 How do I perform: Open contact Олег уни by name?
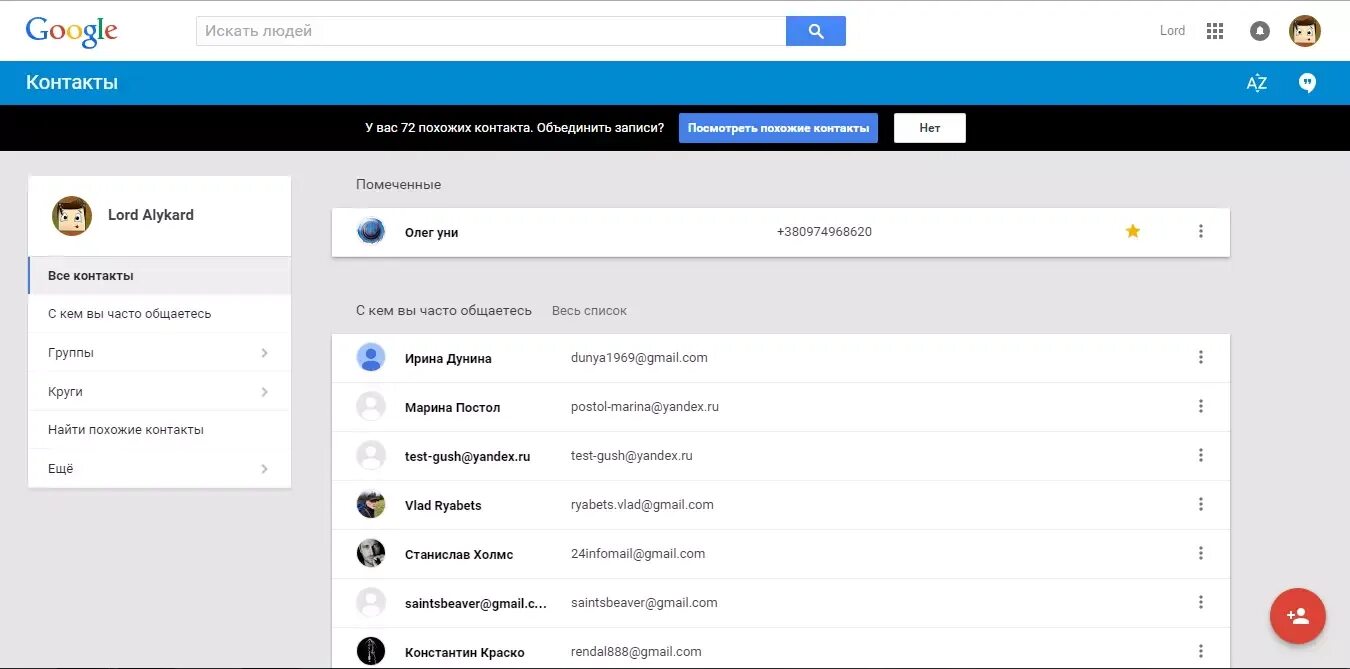pos(431,232)
